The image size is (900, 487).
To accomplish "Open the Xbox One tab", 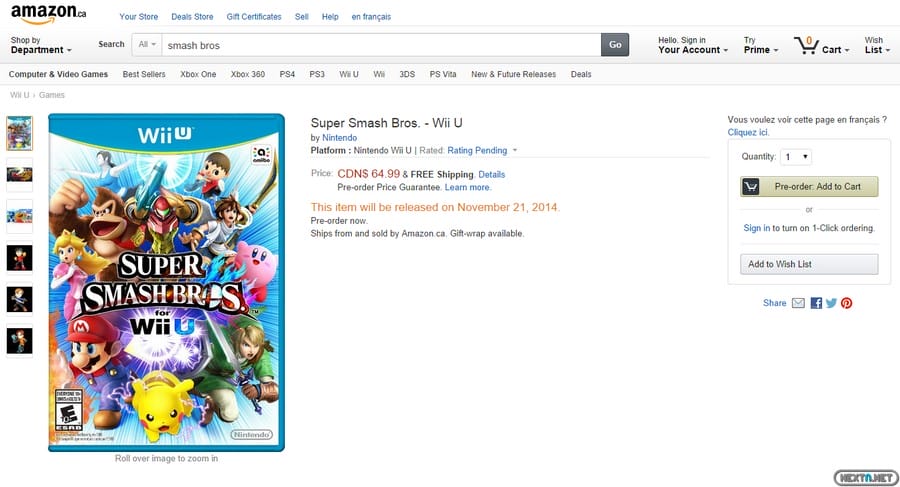I will tap(198, 74).
